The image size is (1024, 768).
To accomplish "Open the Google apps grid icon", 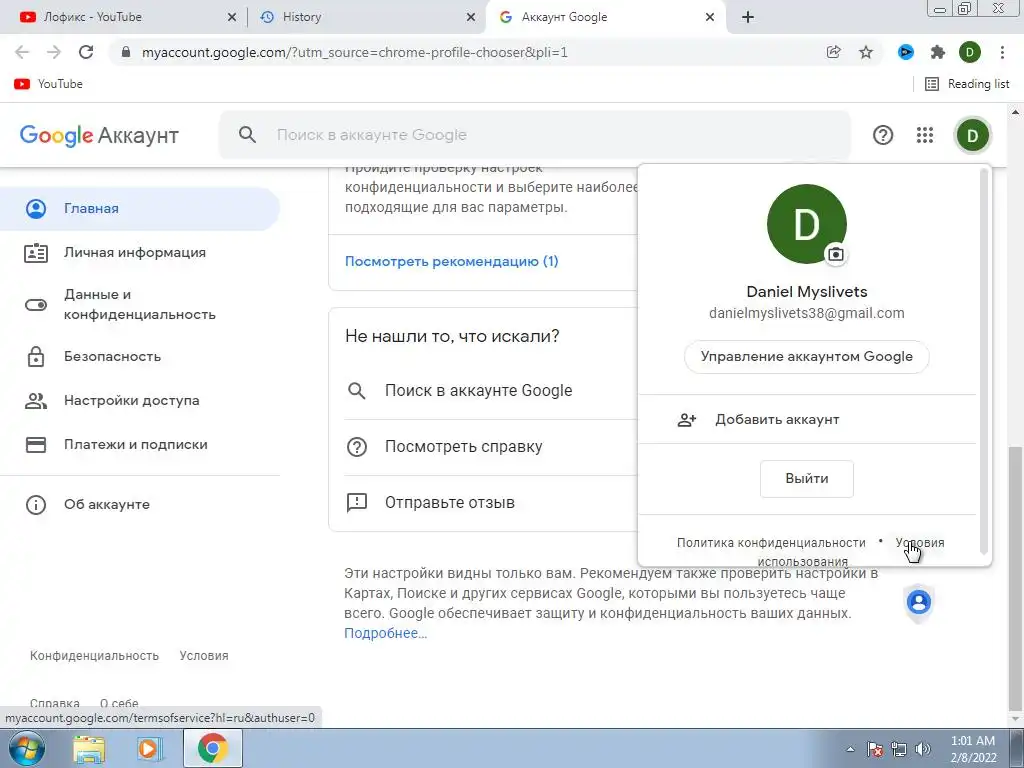I will tap(925, 135).
